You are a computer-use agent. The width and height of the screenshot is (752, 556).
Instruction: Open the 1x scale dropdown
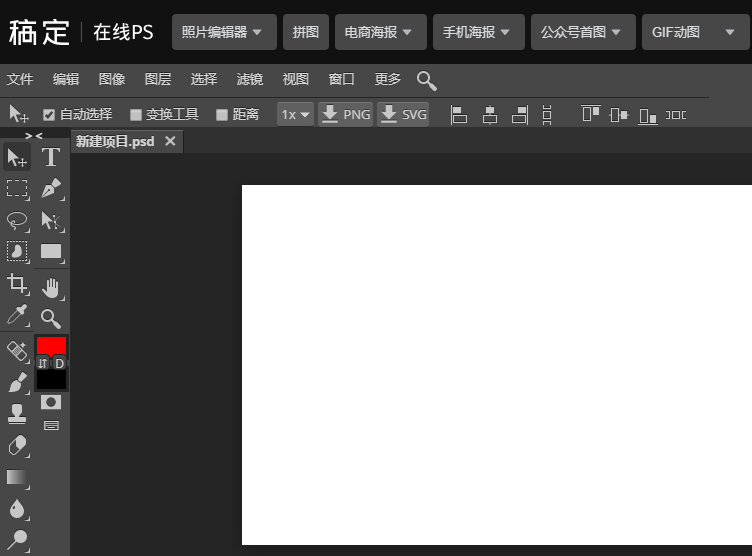click(295, 115)
